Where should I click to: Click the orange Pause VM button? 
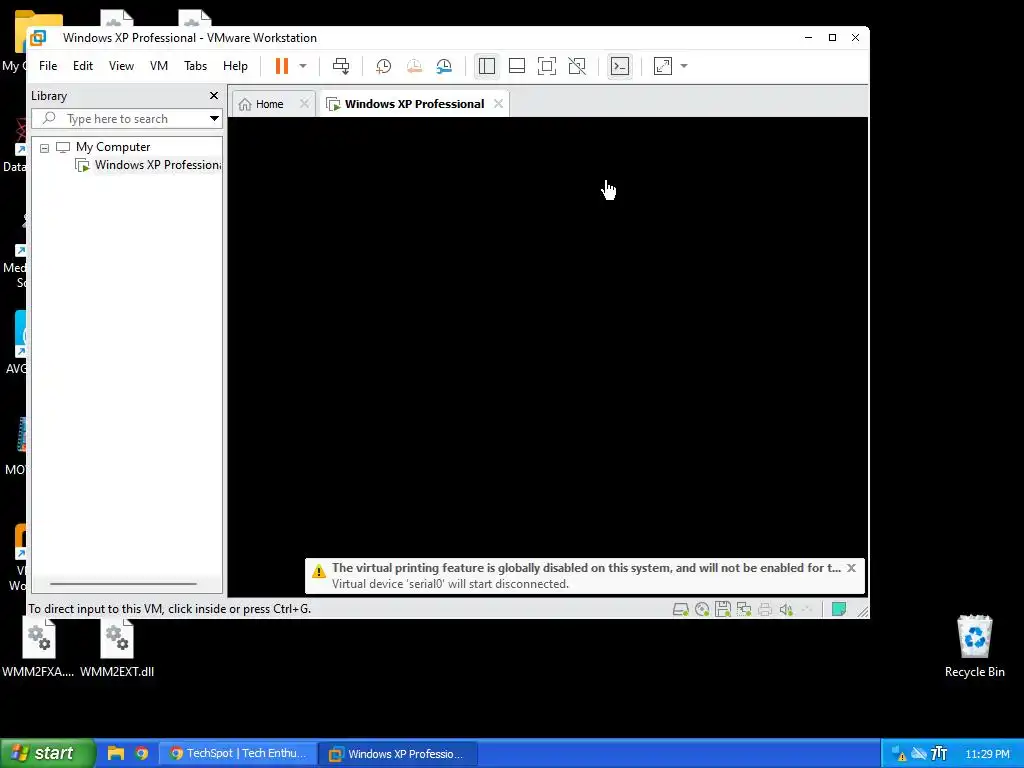(x=281, y=66)
